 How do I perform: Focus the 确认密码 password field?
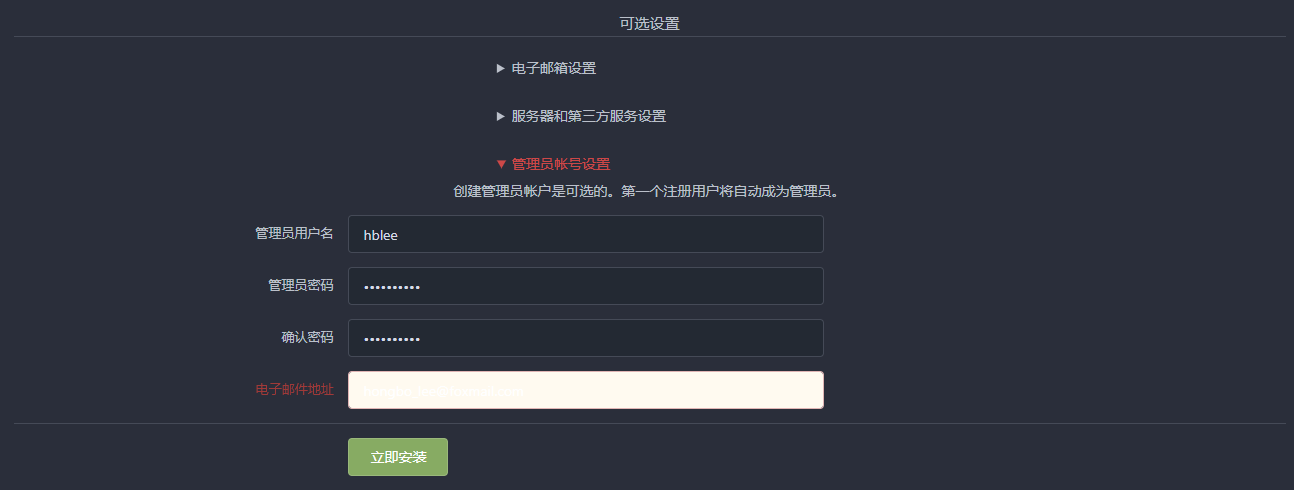[586, 338]
